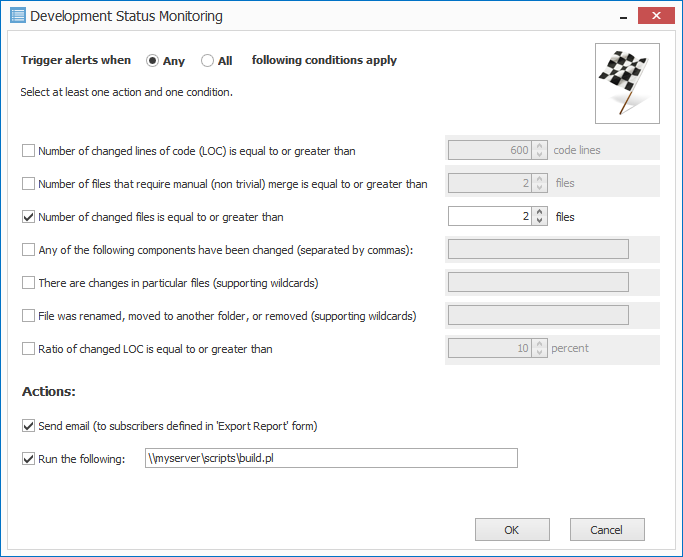
Task: Click the checkered flag icon
Action: click(627, 83)
